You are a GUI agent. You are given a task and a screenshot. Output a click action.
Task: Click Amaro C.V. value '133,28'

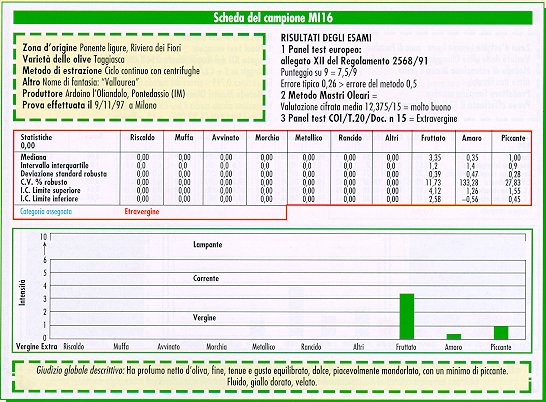(x=469, y=182)
